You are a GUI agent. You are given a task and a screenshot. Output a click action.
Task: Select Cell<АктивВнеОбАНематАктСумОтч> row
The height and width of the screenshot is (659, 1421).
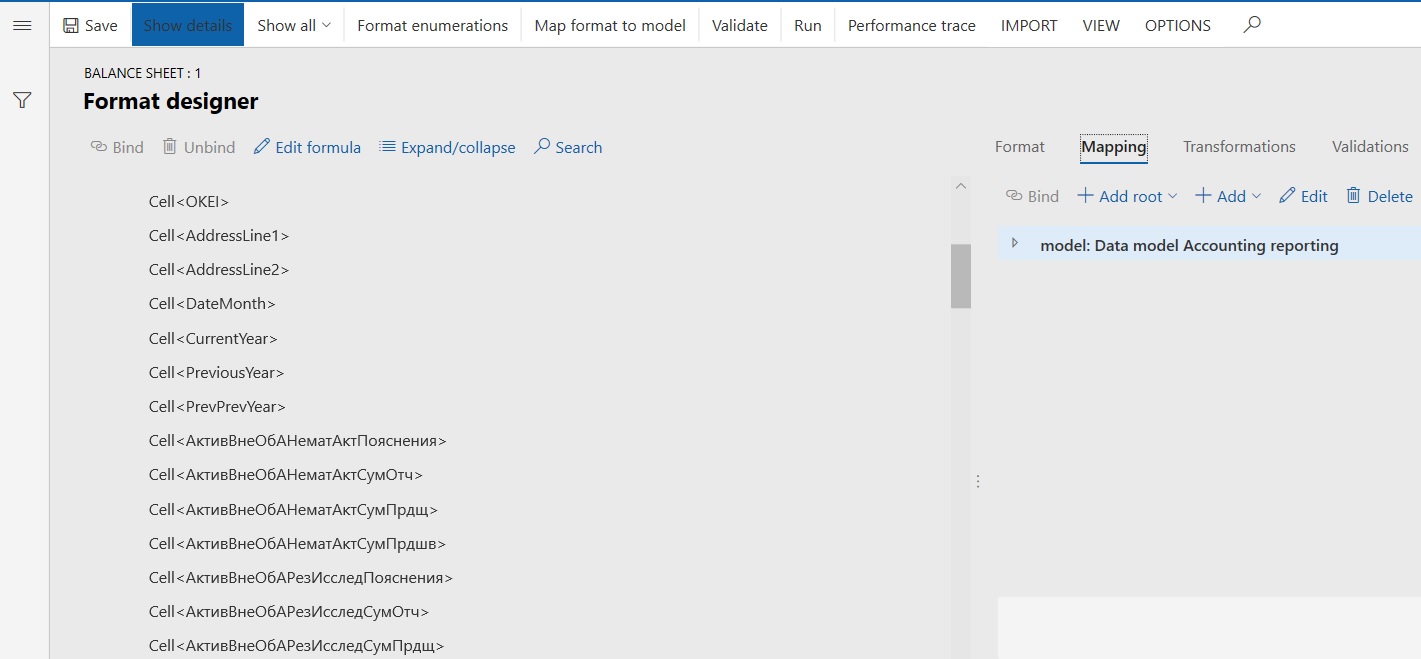click(286, 474)
